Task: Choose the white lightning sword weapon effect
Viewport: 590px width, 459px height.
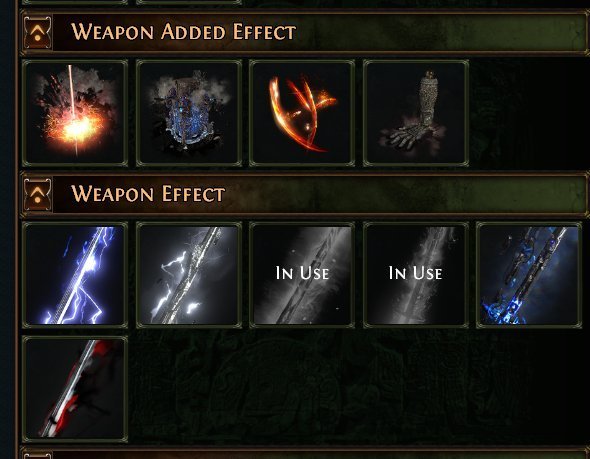Action: coord(189,275)
